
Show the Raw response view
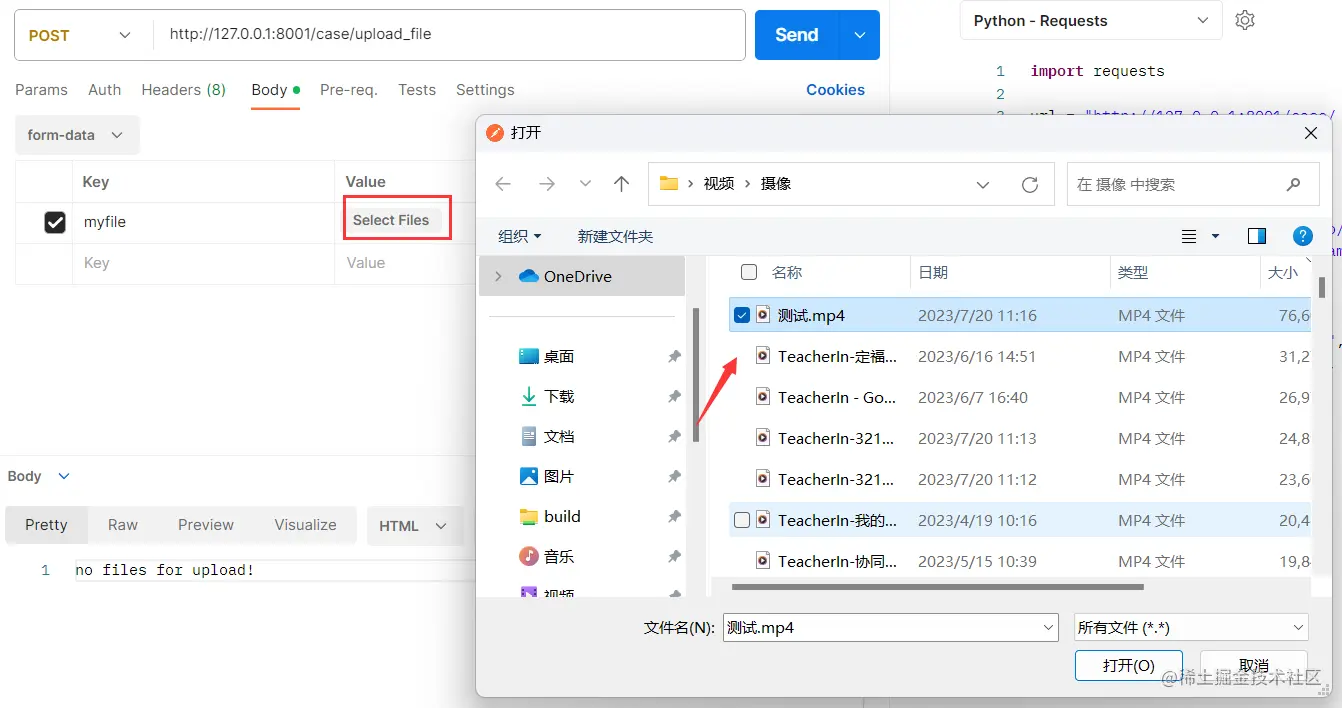[123, 525]
